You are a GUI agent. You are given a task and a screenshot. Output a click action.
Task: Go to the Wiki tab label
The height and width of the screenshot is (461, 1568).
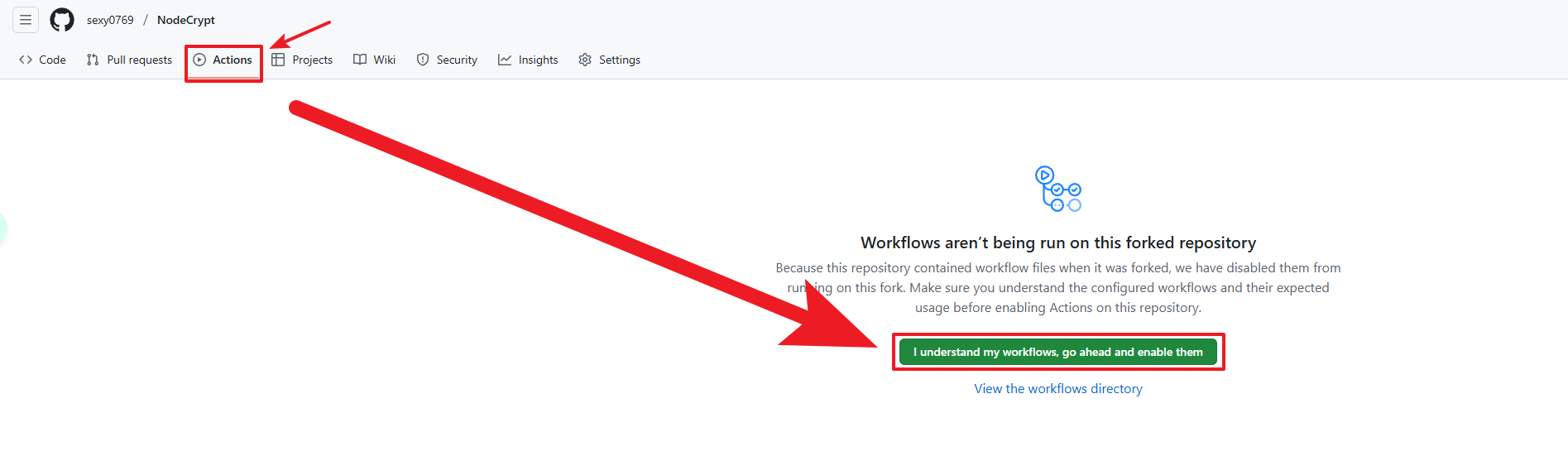tap(385, 60)
